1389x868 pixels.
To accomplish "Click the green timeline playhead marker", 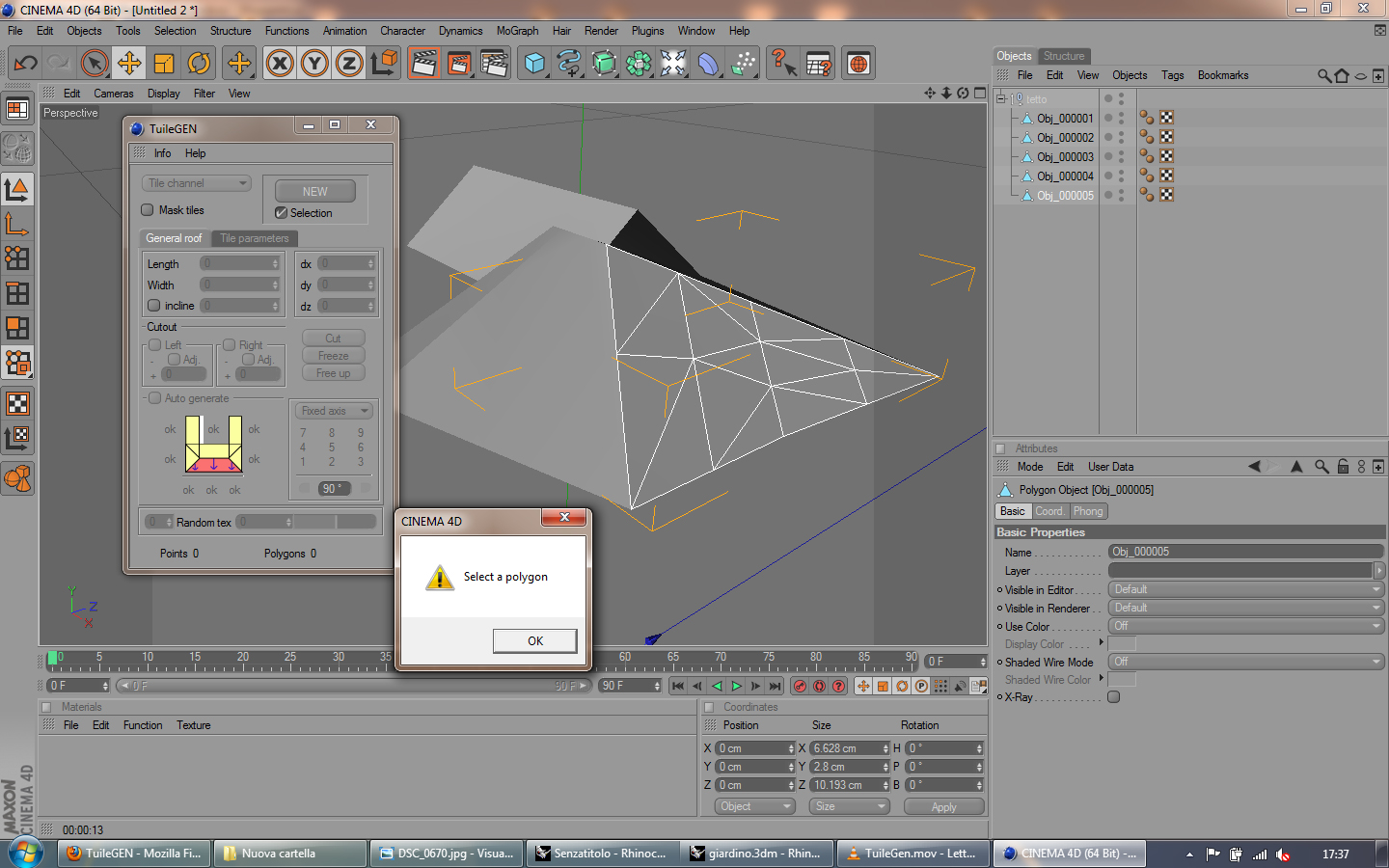I will click(x=52, y=658).
